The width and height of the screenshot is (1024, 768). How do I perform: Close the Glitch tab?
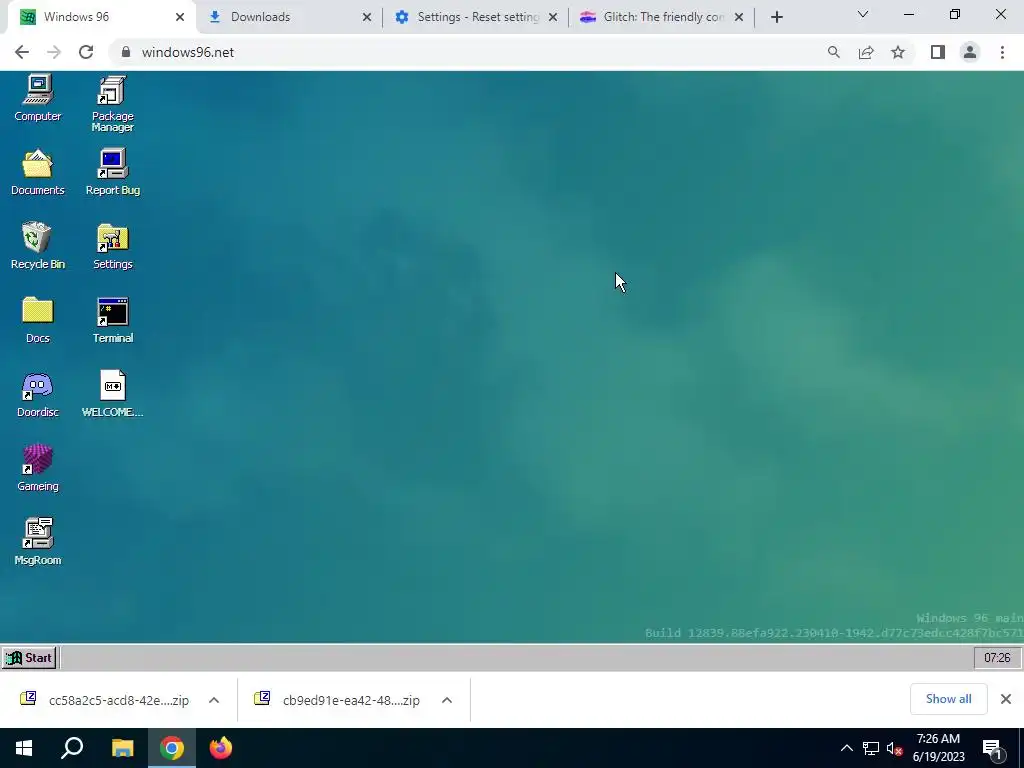tap(739, 17)
